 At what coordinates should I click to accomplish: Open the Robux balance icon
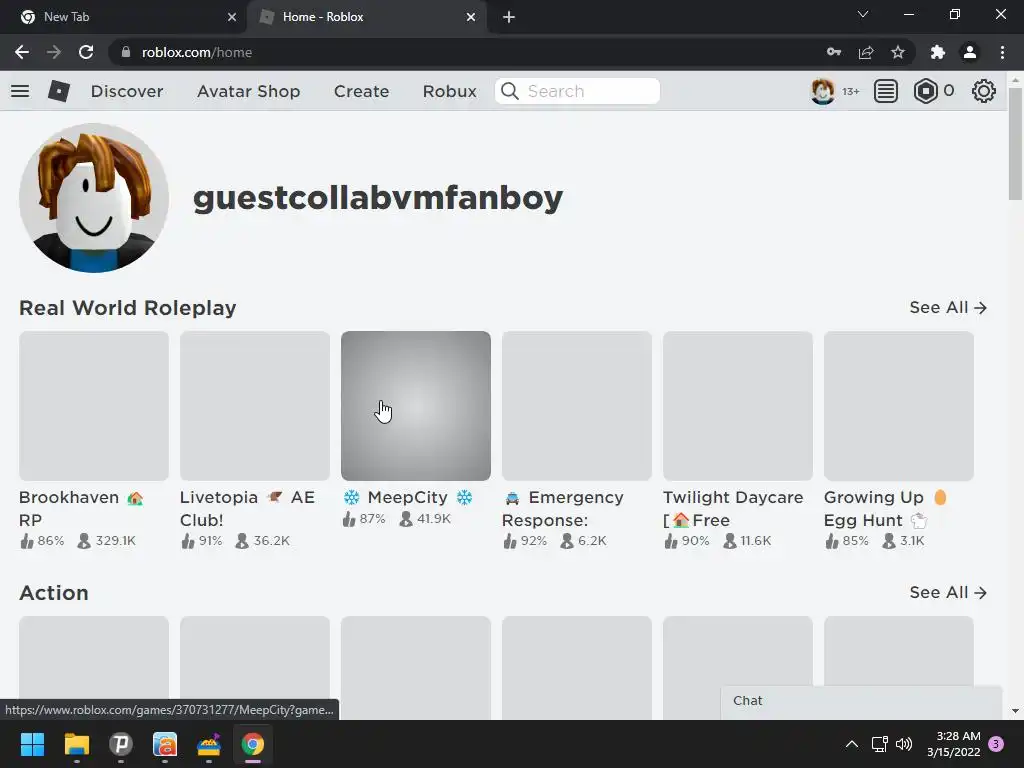coord(925,91)
